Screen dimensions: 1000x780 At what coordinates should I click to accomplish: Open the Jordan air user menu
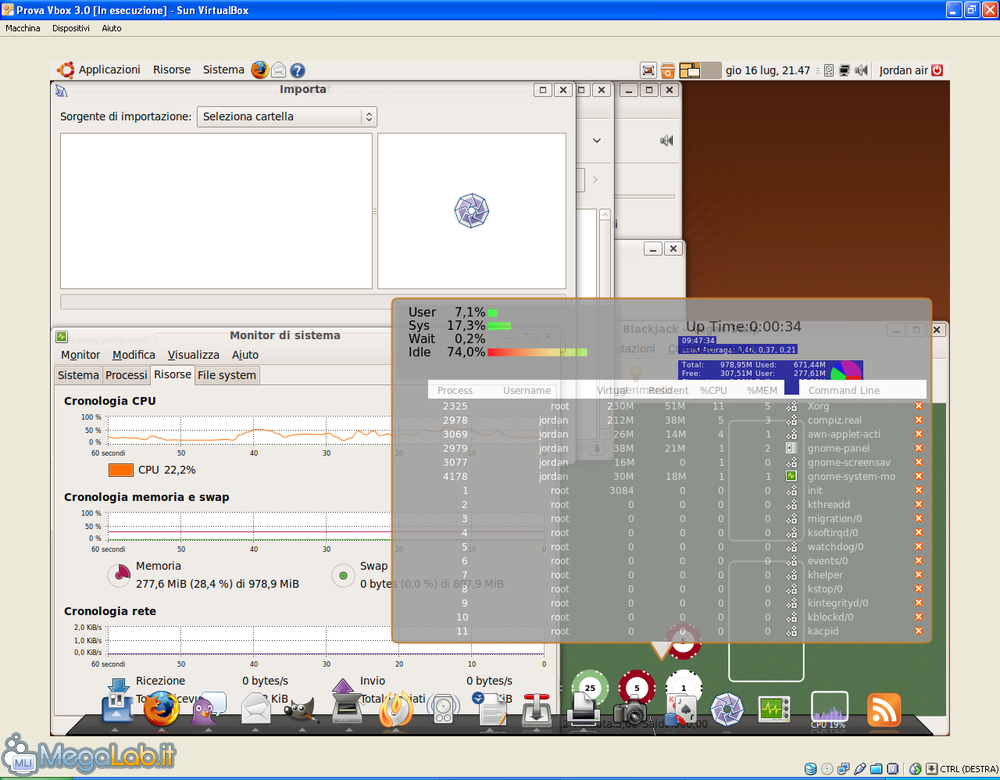[x=903, y=70]
